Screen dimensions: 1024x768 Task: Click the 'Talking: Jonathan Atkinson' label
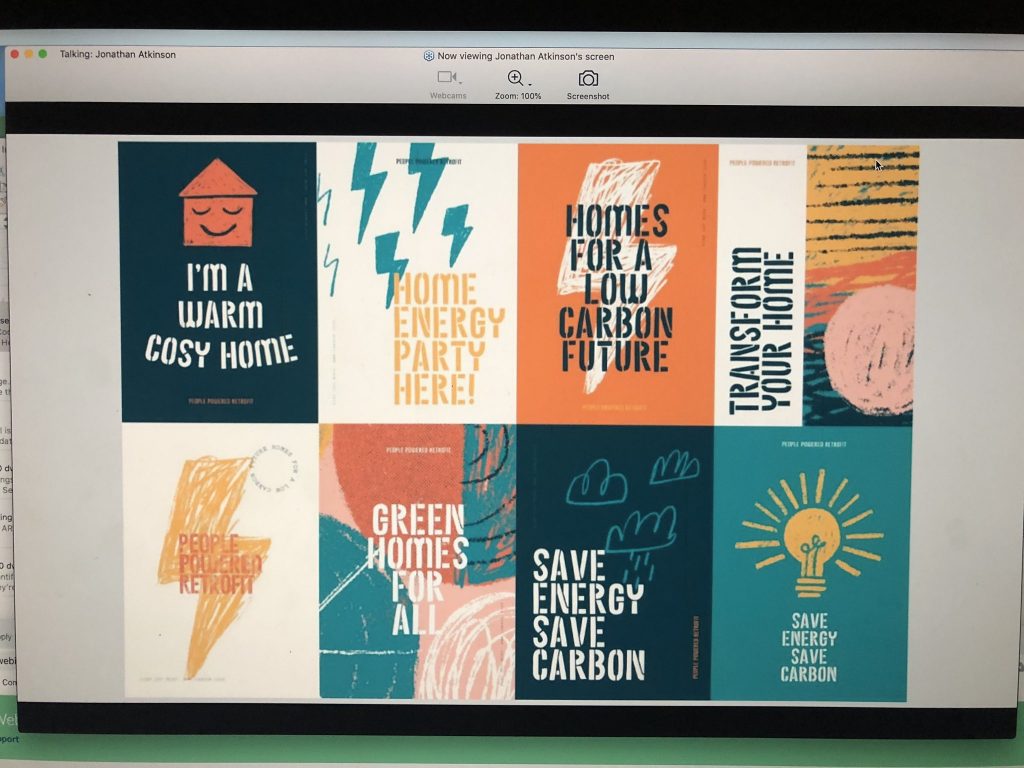click(118, 54)
